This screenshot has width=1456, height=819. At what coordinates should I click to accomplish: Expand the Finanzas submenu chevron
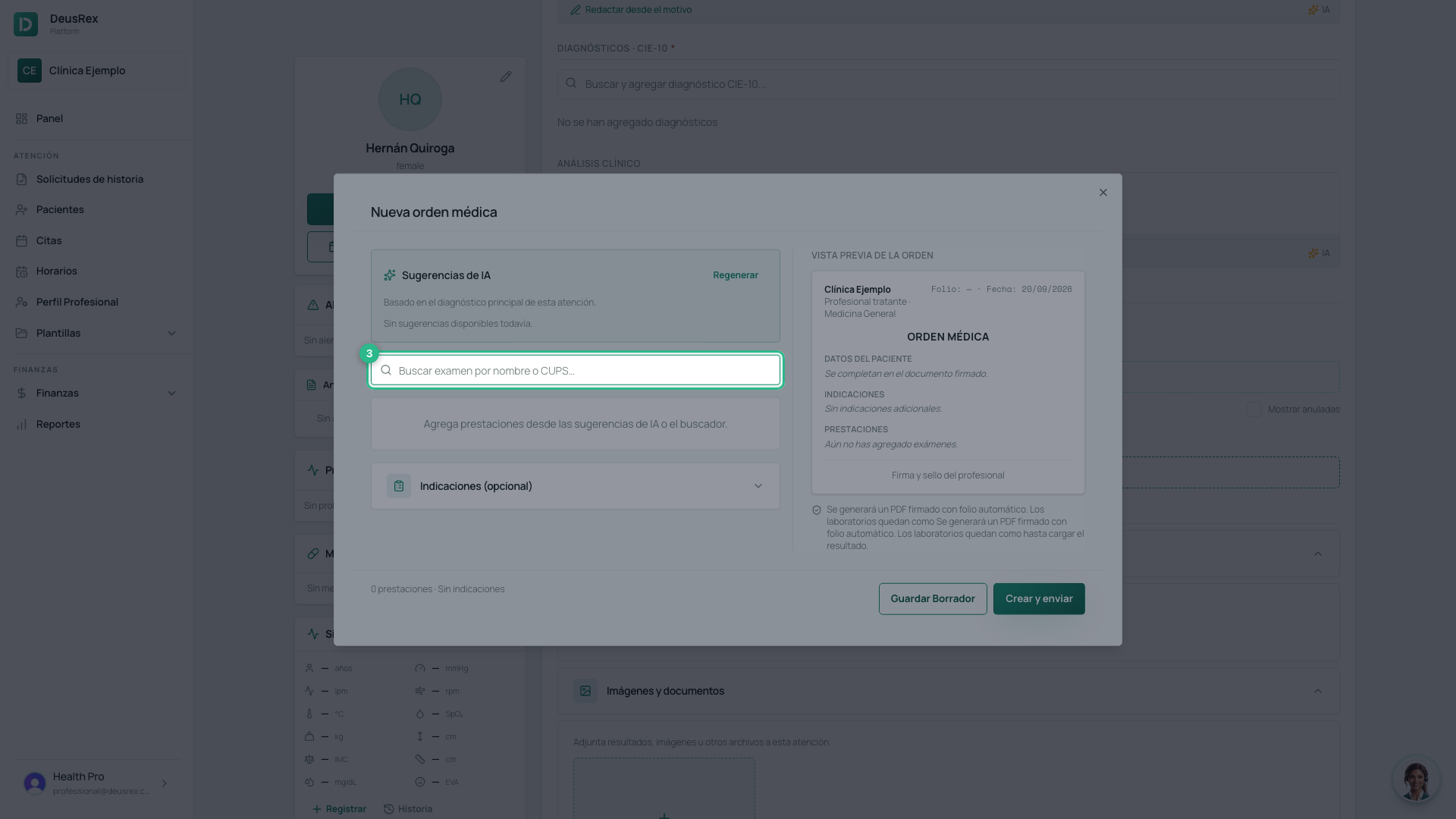click(171, 393)
